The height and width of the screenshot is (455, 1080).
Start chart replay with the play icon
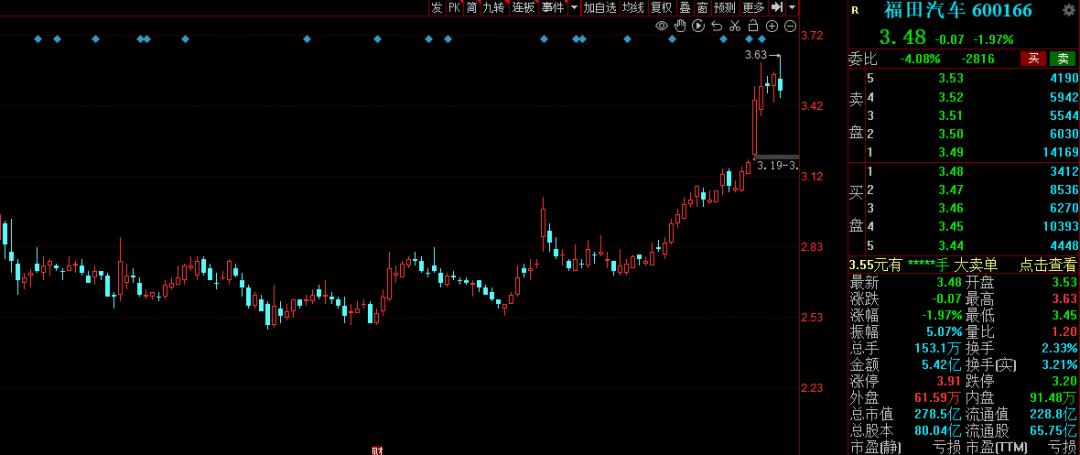698,26
